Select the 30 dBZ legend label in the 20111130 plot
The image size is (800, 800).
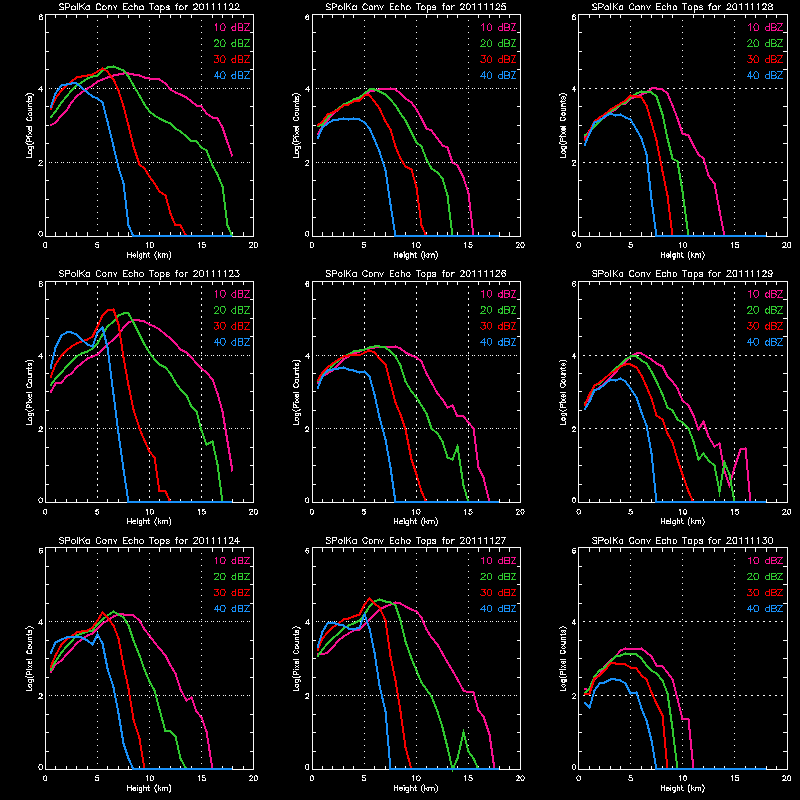pos(765,593)
